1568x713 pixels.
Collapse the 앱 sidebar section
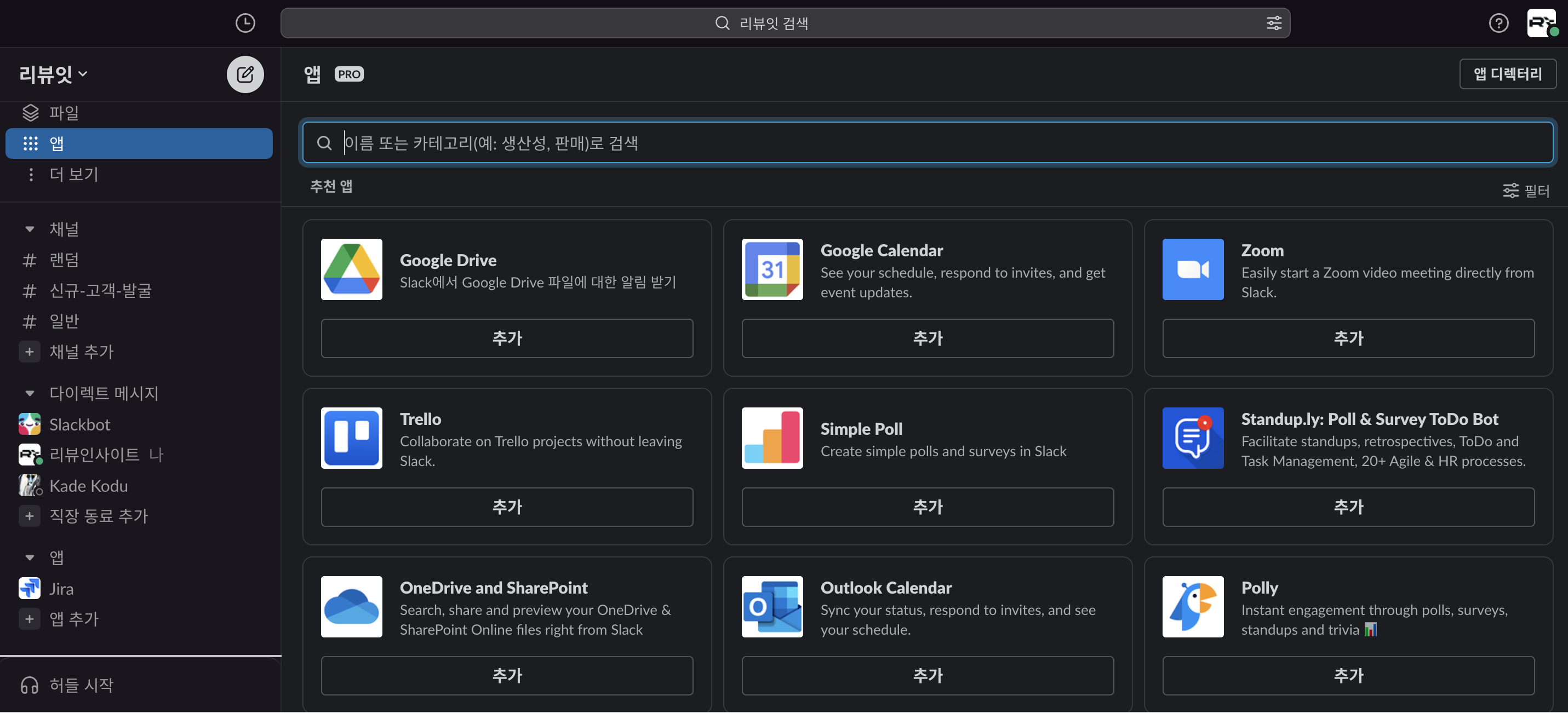30,557
